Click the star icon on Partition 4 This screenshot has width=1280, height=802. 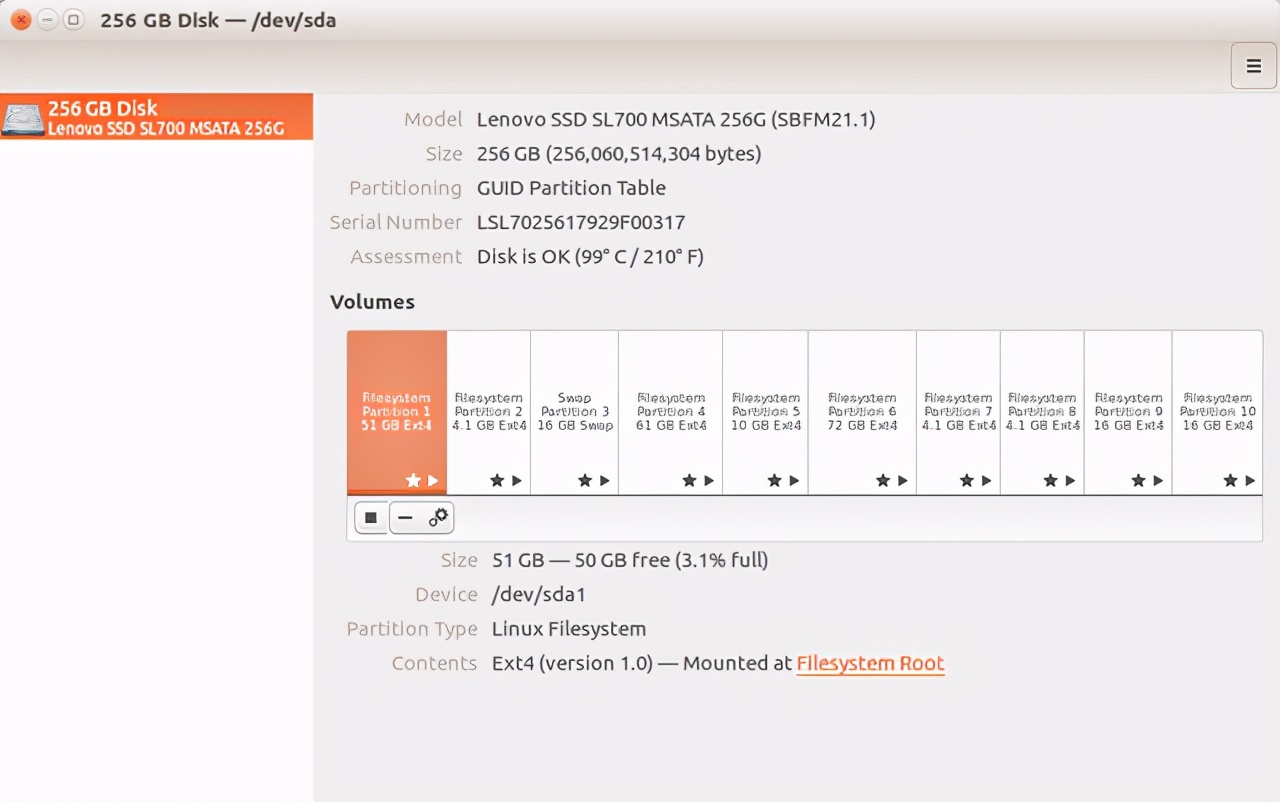(x=689, y=481)
